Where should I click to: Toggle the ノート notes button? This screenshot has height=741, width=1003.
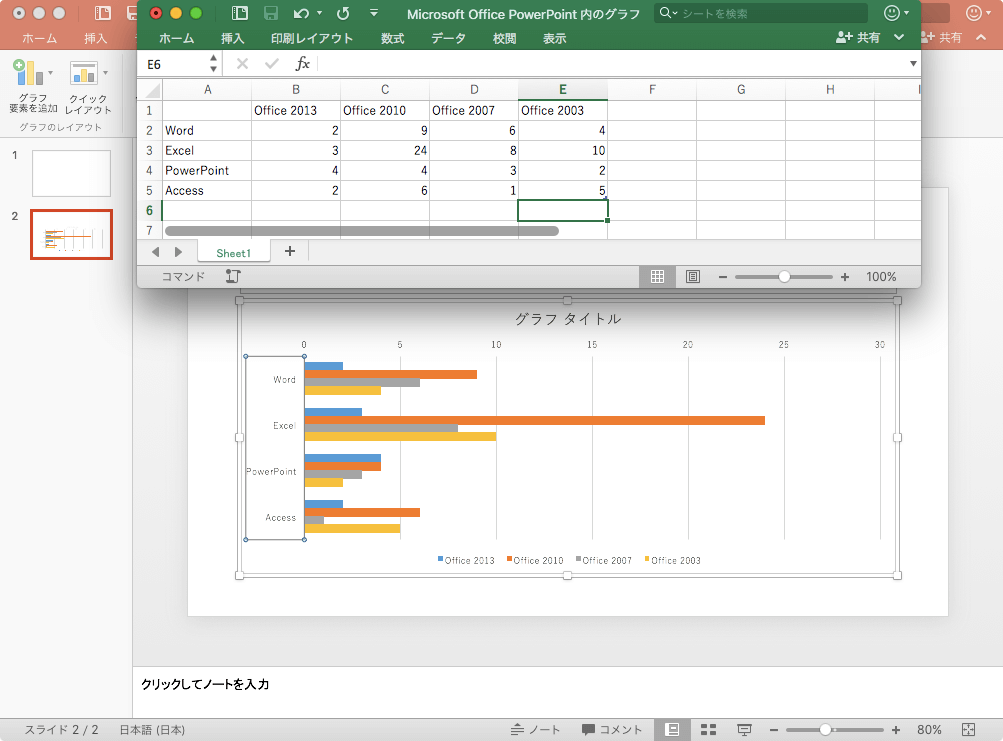click(535, 730)
